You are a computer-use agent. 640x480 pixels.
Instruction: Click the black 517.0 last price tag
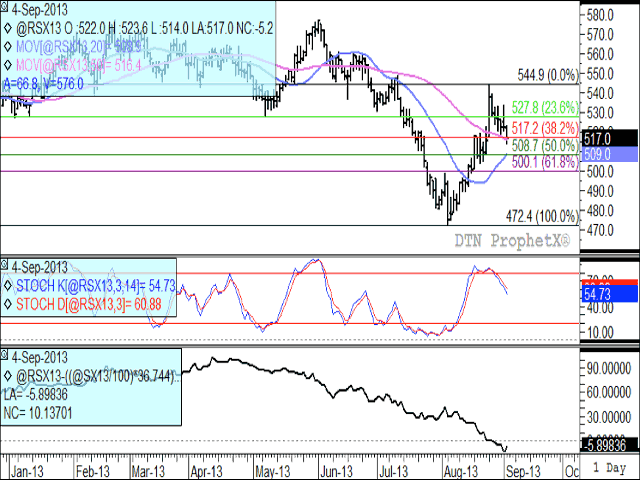[x=610, y=139]
